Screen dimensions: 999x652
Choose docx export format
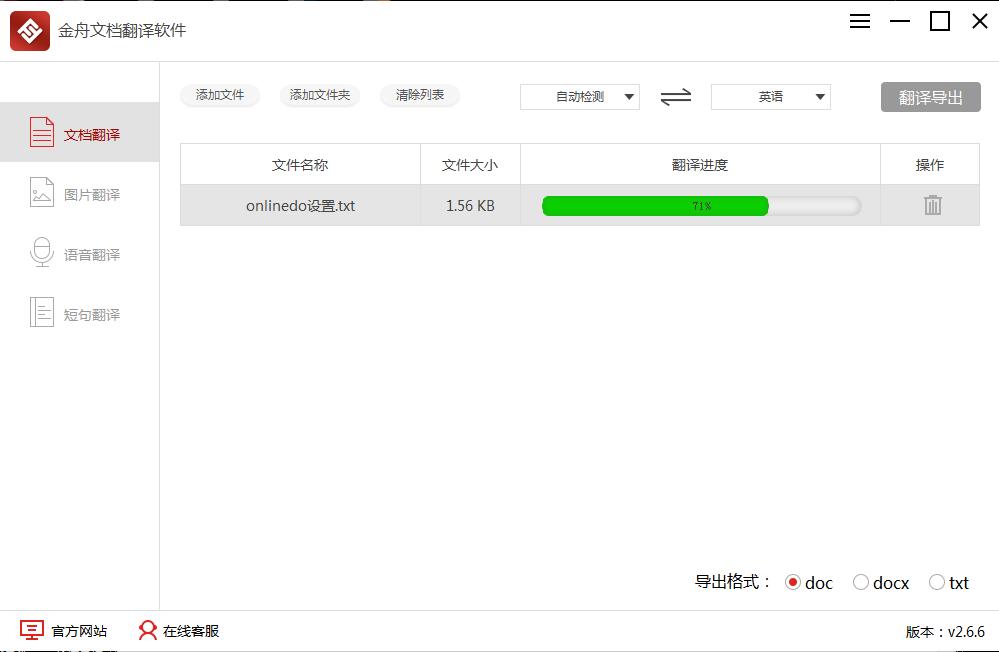(861, 582)
